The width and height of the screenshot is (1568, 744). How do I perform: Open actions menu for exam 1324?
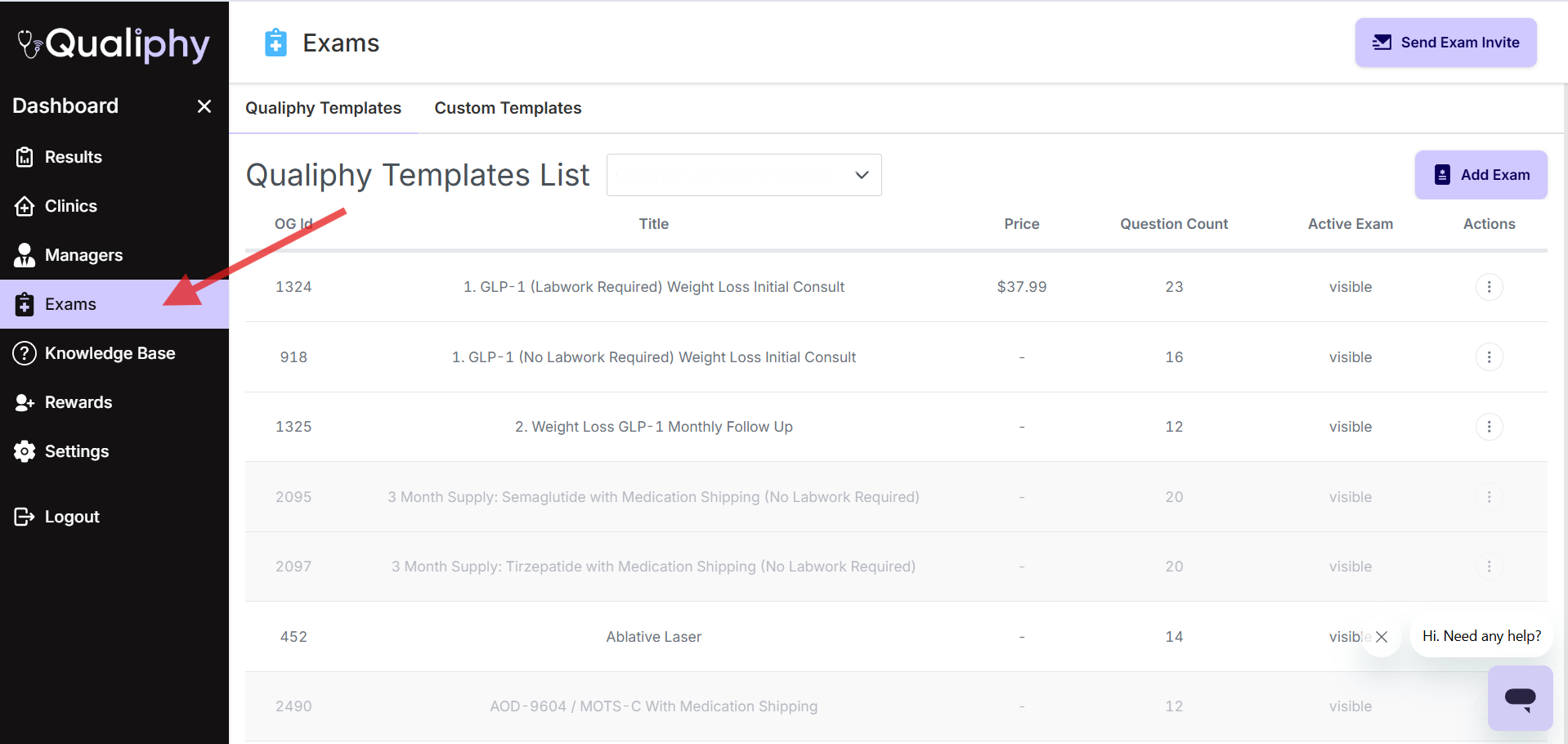pyautogui.click(x=1489, y=287)
